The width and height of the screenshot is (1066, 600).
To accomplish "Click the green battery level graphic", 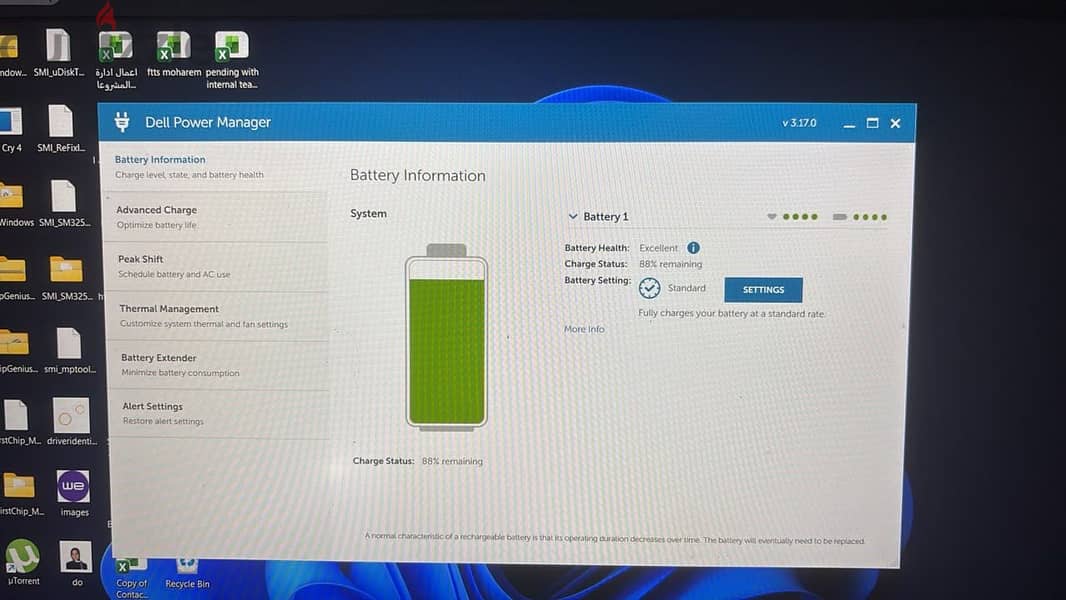I will (447, 337).
